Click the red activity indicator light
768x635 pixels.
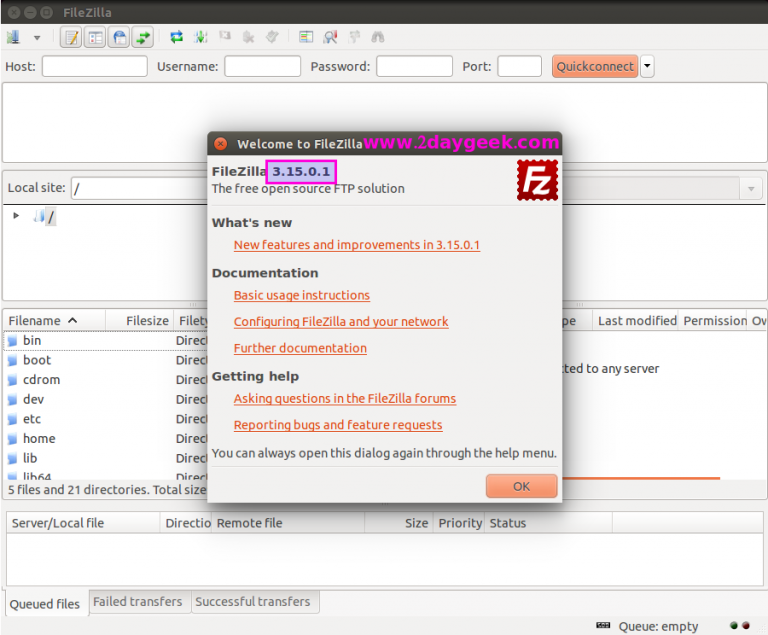[746, 625]
